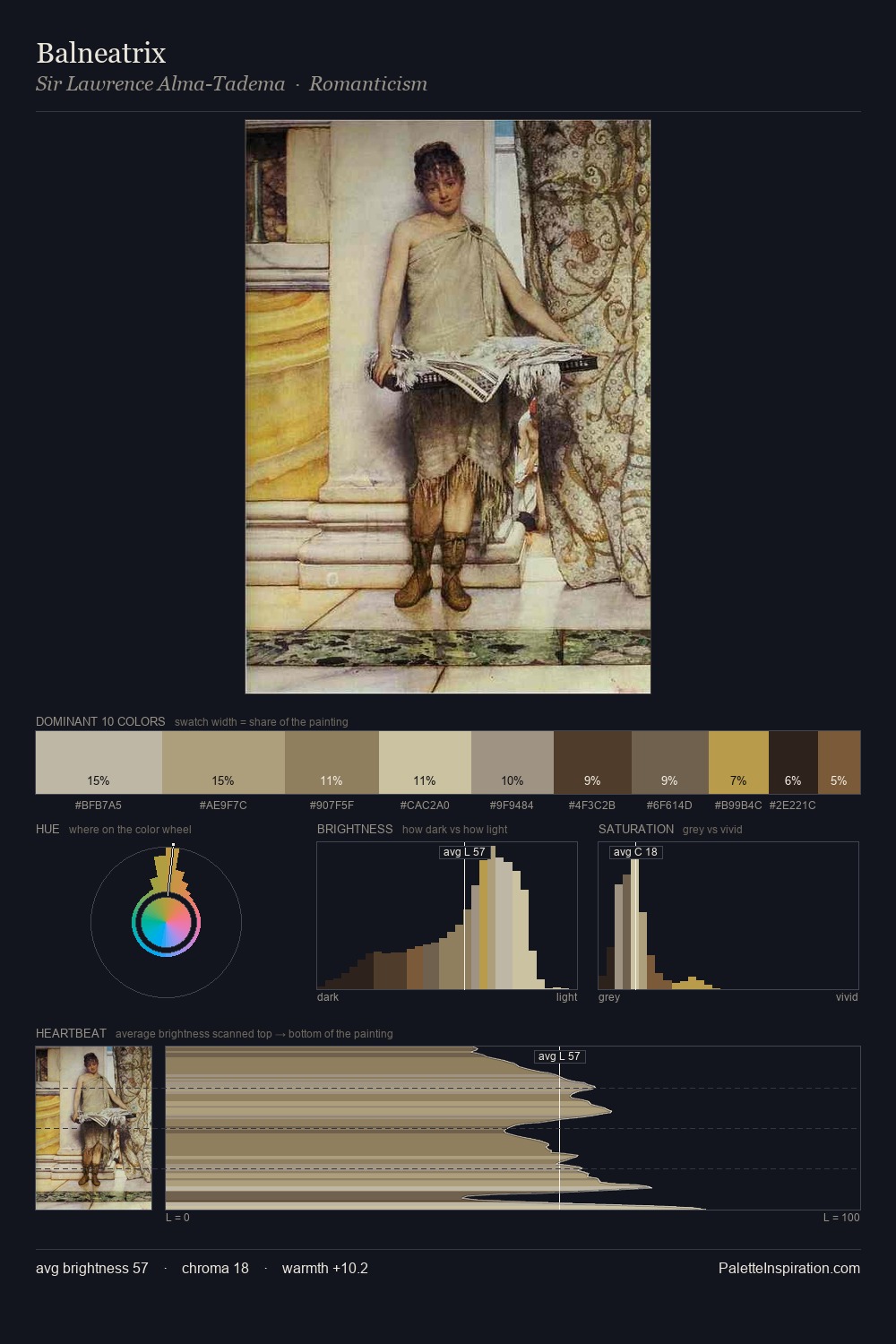This screenshot has height=1344, width=896.
Task: Click 'chroma 18' in the footer
Action: (x=215, y=1268)
